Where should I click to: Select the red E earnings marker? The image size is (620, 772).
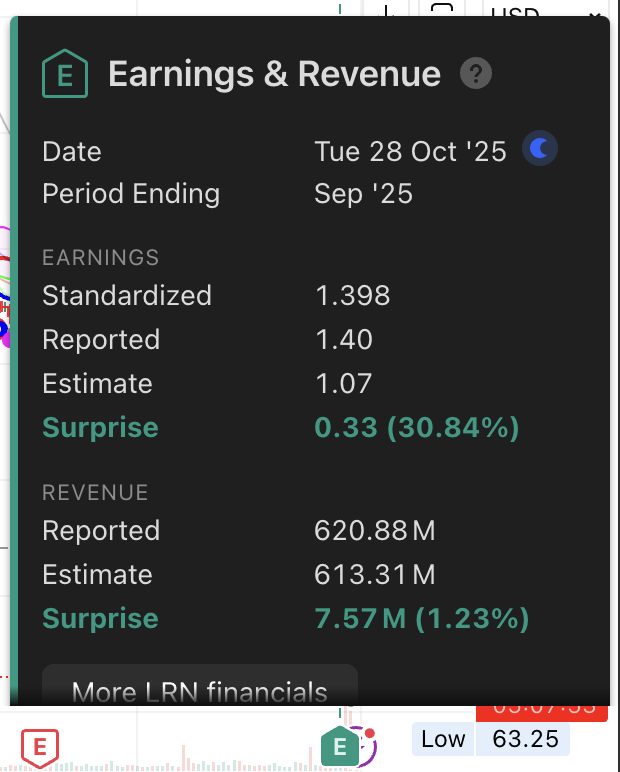click(40, 746)
